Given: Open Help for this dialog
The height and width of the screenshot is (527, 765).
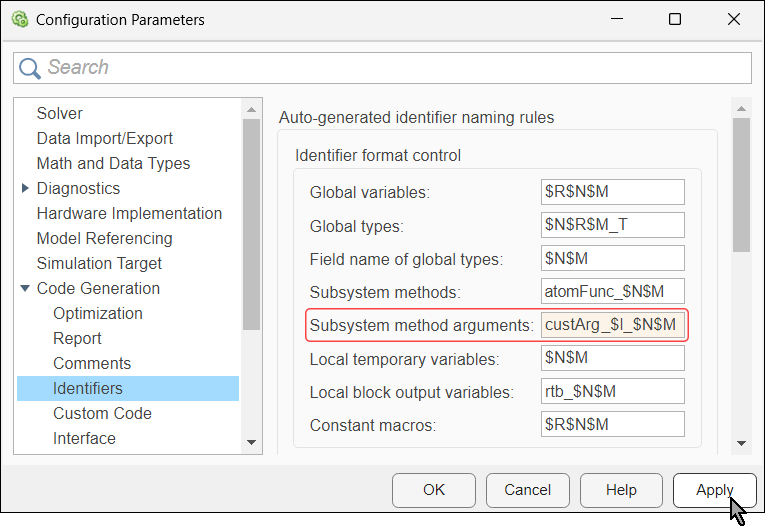Looking at the screenshot, I should [x=621, y=490].
